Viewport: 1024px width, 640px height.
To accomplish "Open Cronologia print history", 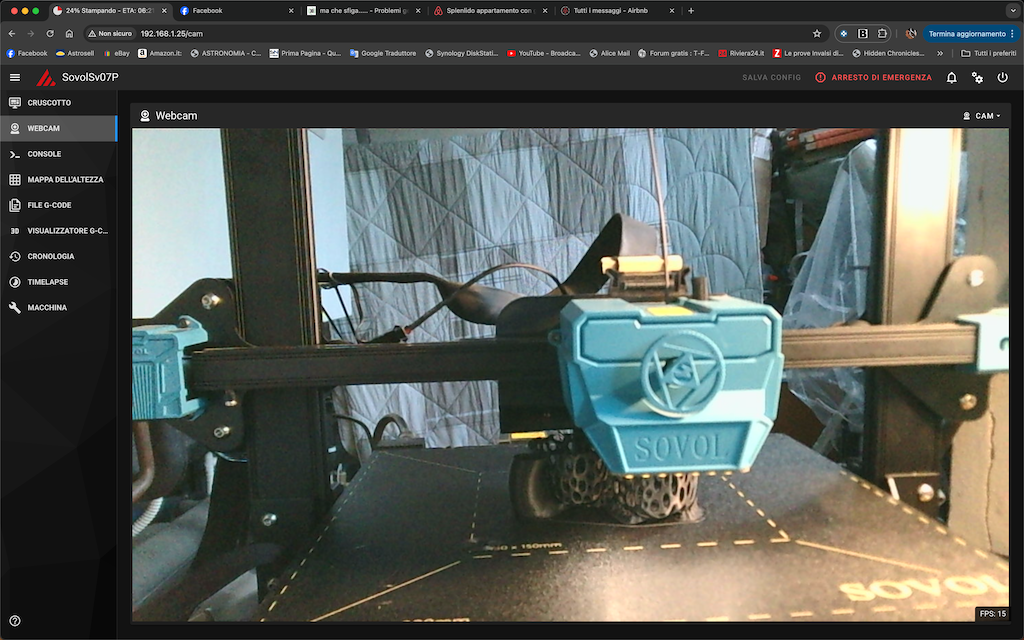I will pyautogui.click(x=50, y=256).
